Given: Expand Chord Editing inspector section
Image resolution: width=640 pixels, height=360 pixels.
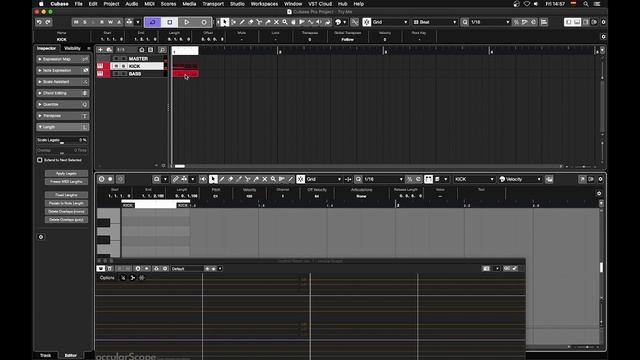Looking at the screenshot, I should pos(62,93).
